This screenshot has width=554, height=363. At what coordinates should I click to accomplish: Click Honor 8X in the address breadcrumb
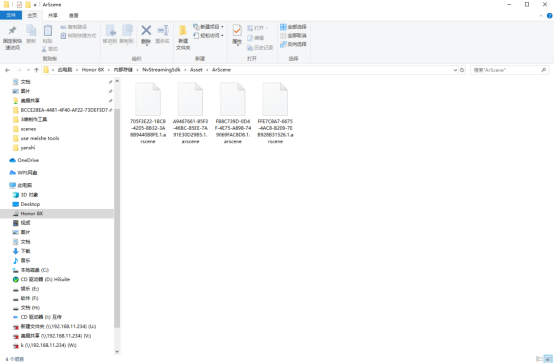click(93, 70)
